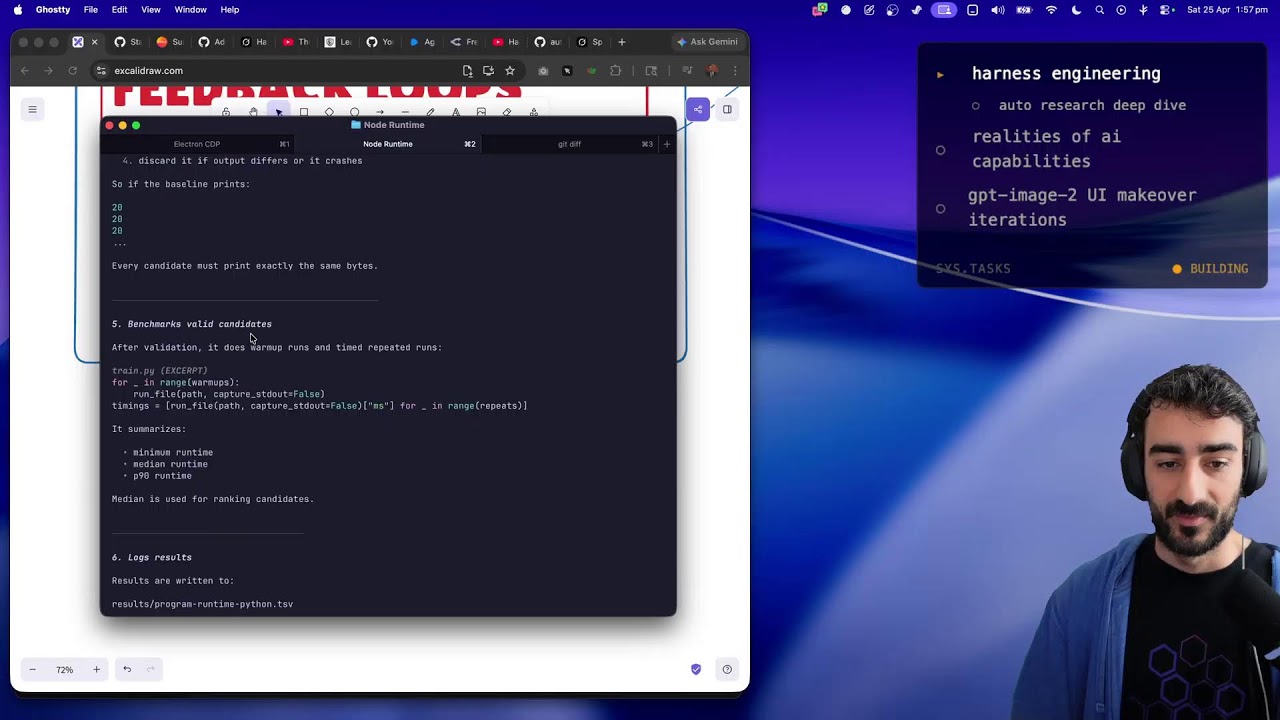The height and width of the screenshot is (720, 1280).
Task: Open the Wi-Fi status menu
Action: [1051, 10]
